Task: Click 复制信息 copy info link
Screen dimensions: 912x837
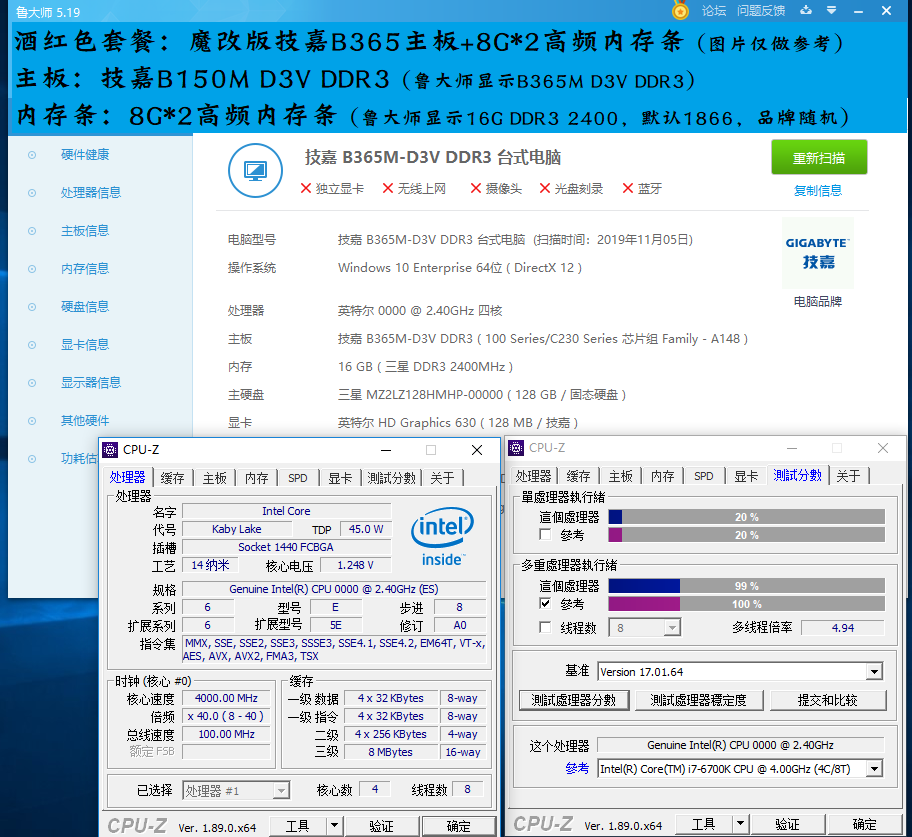Action: pyautogui.click(x=818, y=191)
